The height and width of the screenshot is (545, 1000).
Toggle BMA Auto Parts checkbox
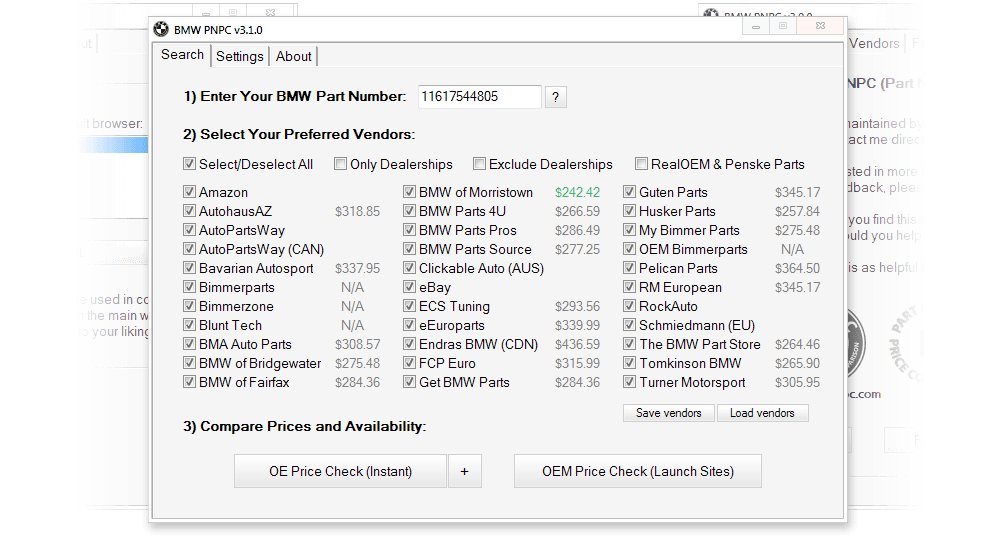[189, 344]
